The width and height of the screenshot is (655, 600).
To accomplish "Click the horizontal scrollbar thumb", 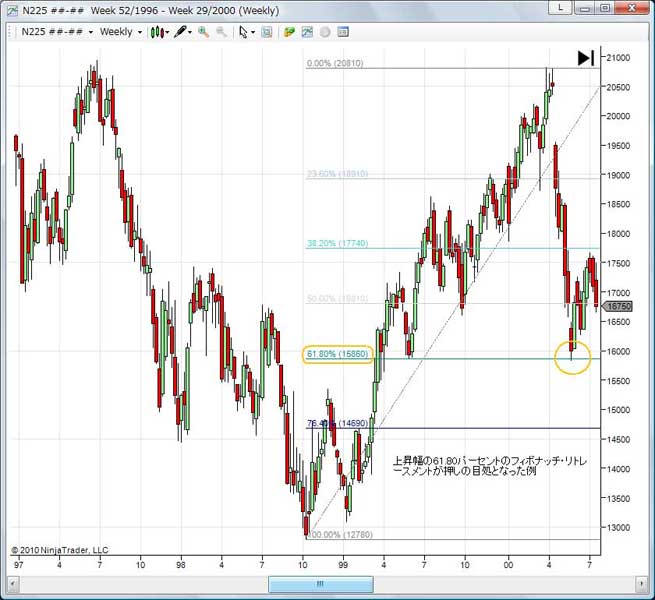I will click(x=319, y=583).
